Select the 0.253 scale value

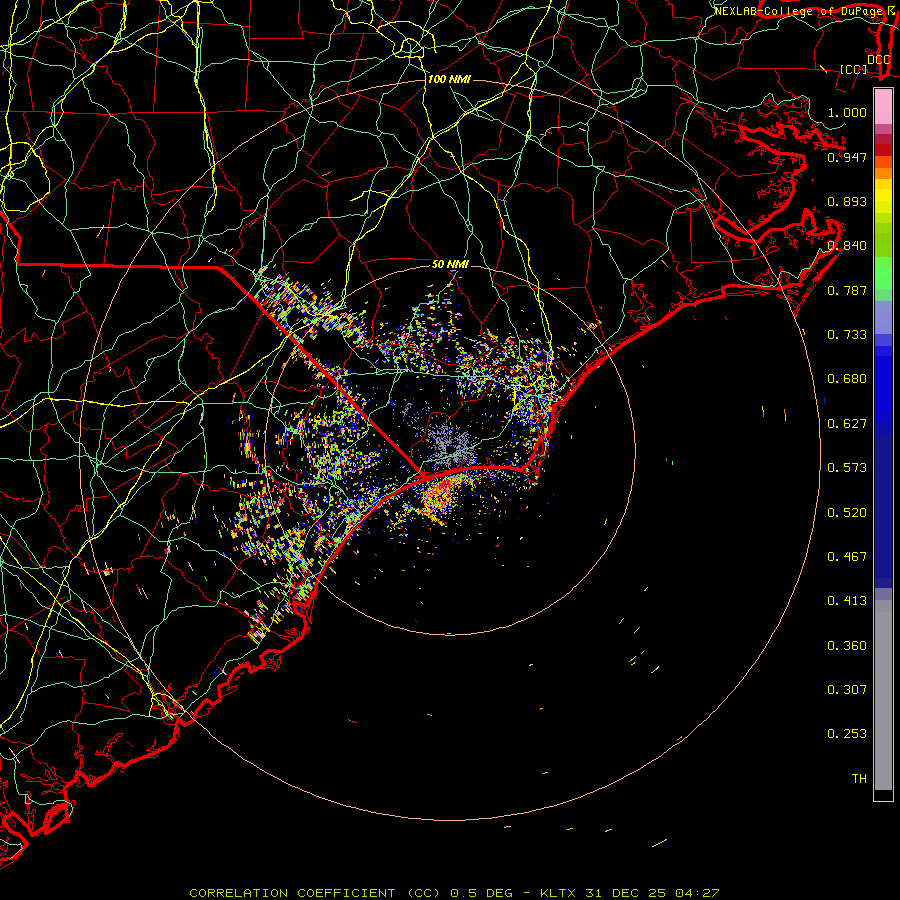[x=847, y=734]
